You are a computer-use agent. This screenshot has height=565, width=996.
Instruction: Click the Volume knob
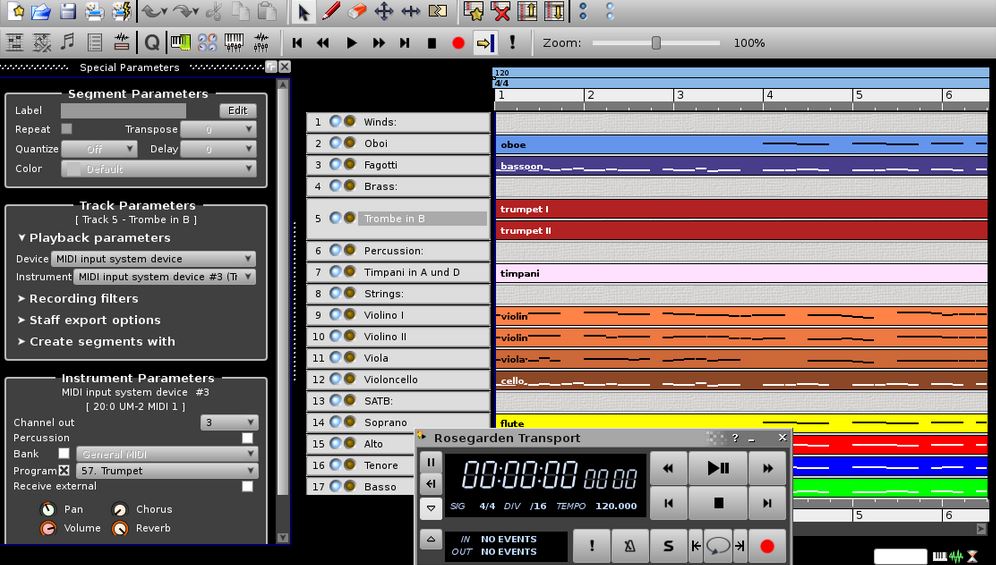(x=48, y=528)
